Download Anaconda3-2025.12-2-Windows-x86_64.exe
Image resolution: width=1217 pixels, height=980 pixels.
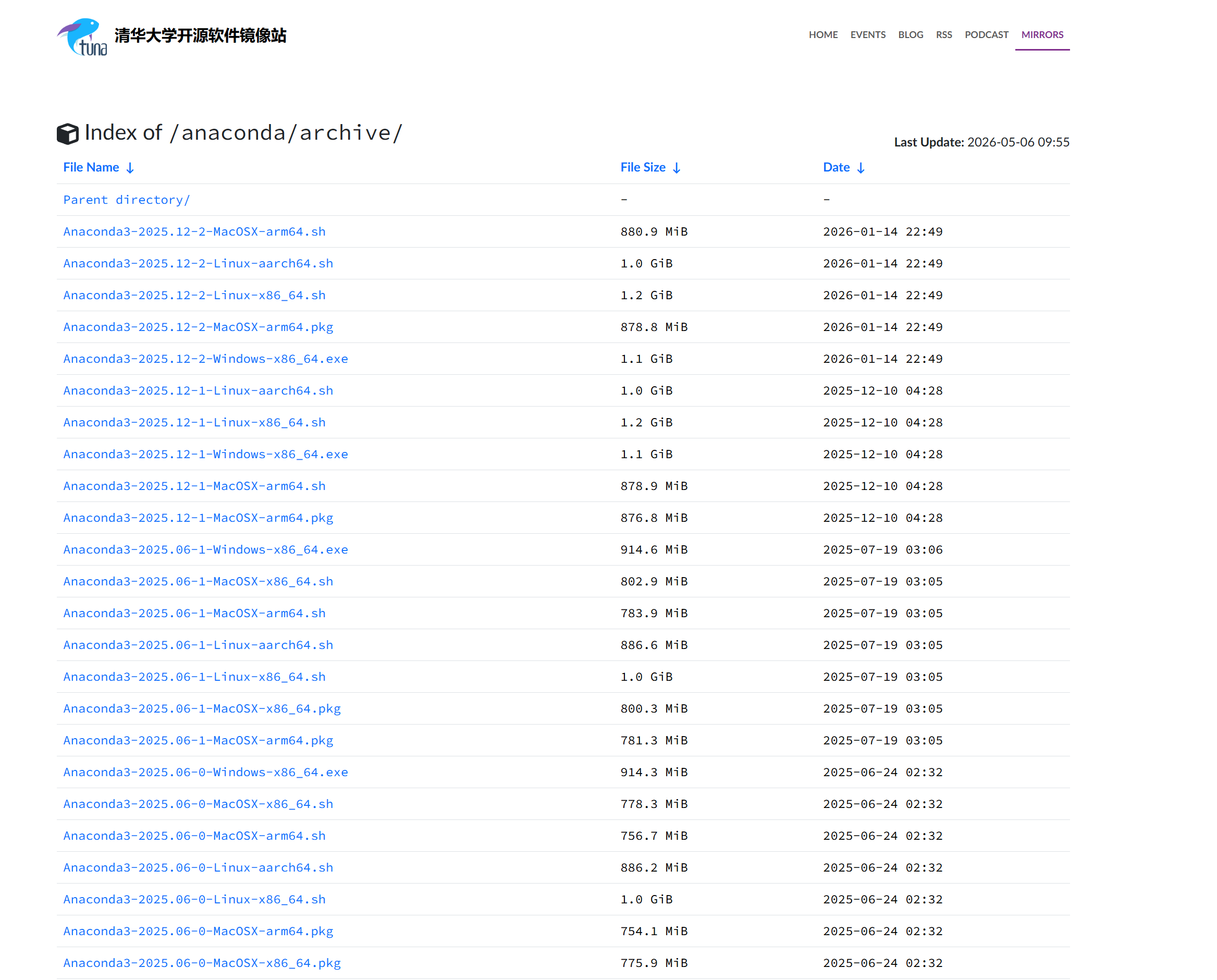point(205,359)
